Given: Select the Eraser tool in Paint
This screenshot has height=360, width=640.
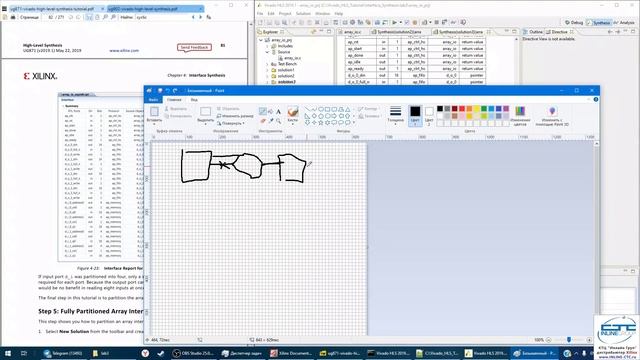Looking at the screenshot, I should click(263, 121).
